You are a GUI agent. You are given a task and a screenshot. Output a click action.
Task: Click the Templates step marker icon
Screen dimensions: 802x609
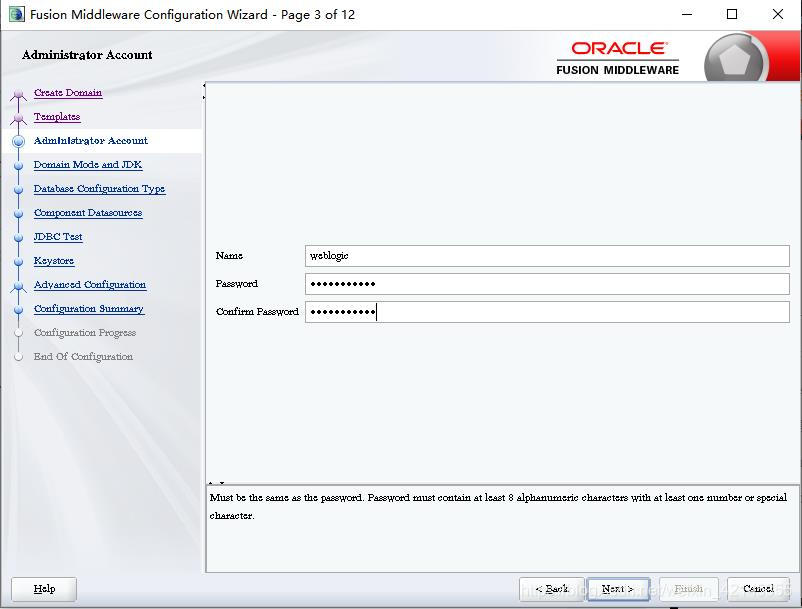point(18,119)
